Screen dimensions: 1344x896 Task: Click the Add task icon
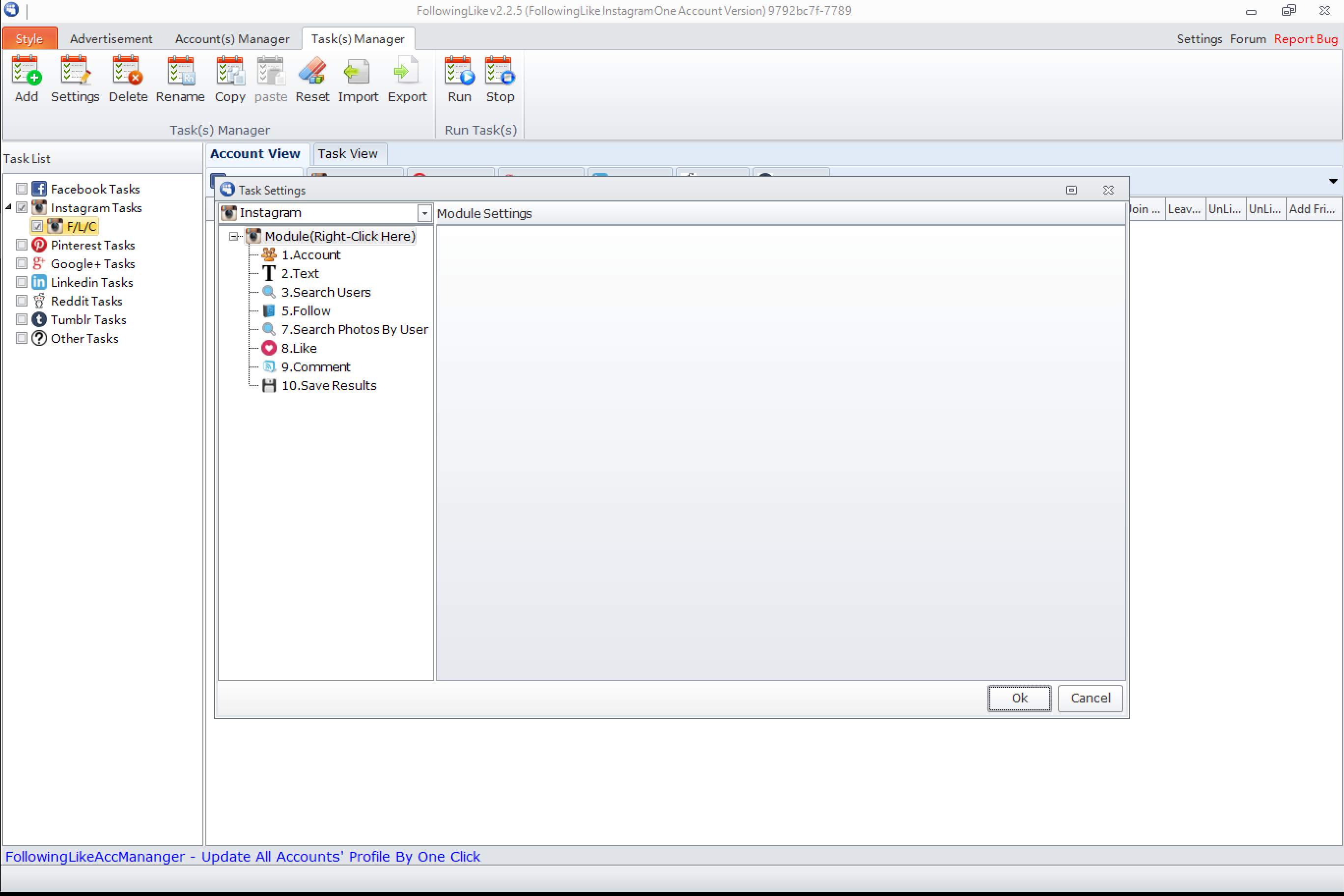pyautogui.click(x=27, y=71)
